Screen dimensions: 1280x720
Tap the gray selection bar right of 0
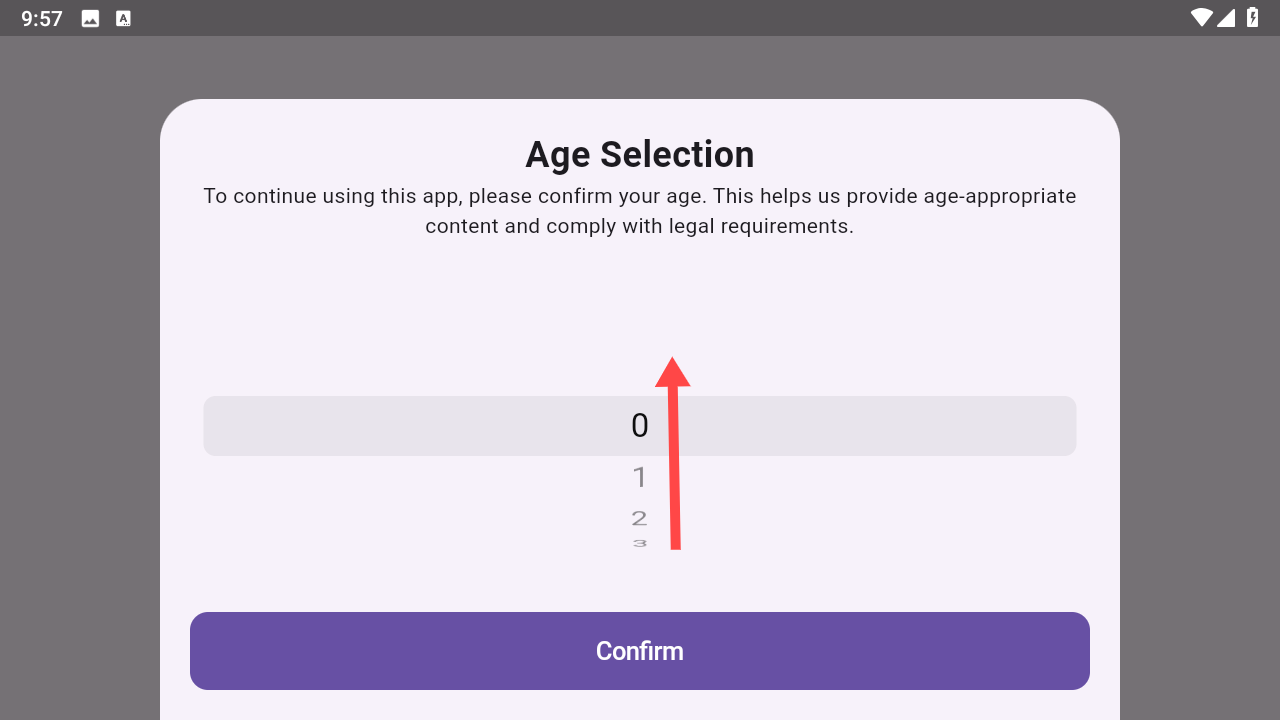[x=864, y=426]
